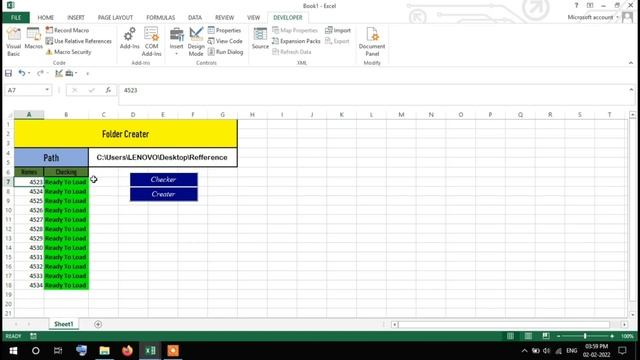Switch to the VIEW tab

pyautogui.click(x=253, y=18)
